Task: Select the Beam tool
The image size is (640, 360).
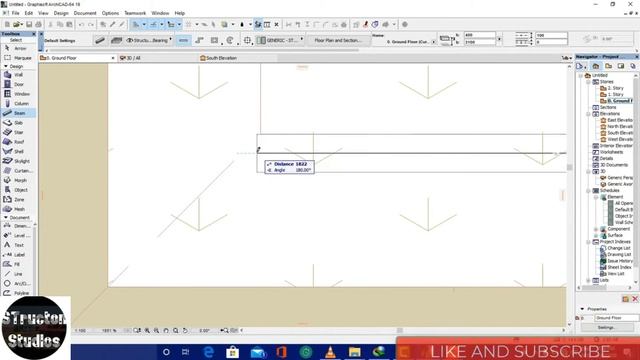Action: [x=18, y=113]
